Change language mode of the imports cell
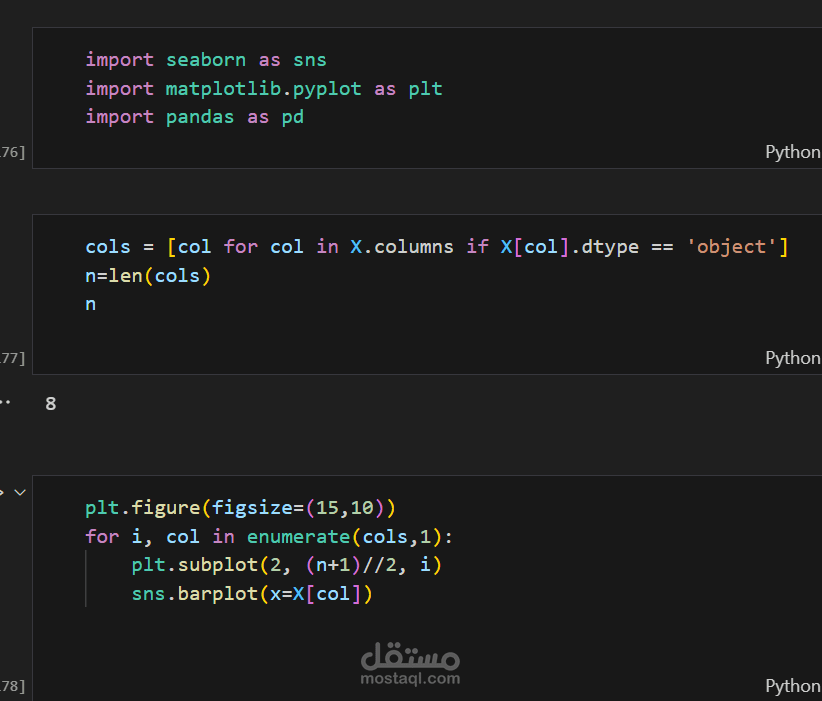The height and width of the screenshot is (701, 822). (x=793, y=152)
